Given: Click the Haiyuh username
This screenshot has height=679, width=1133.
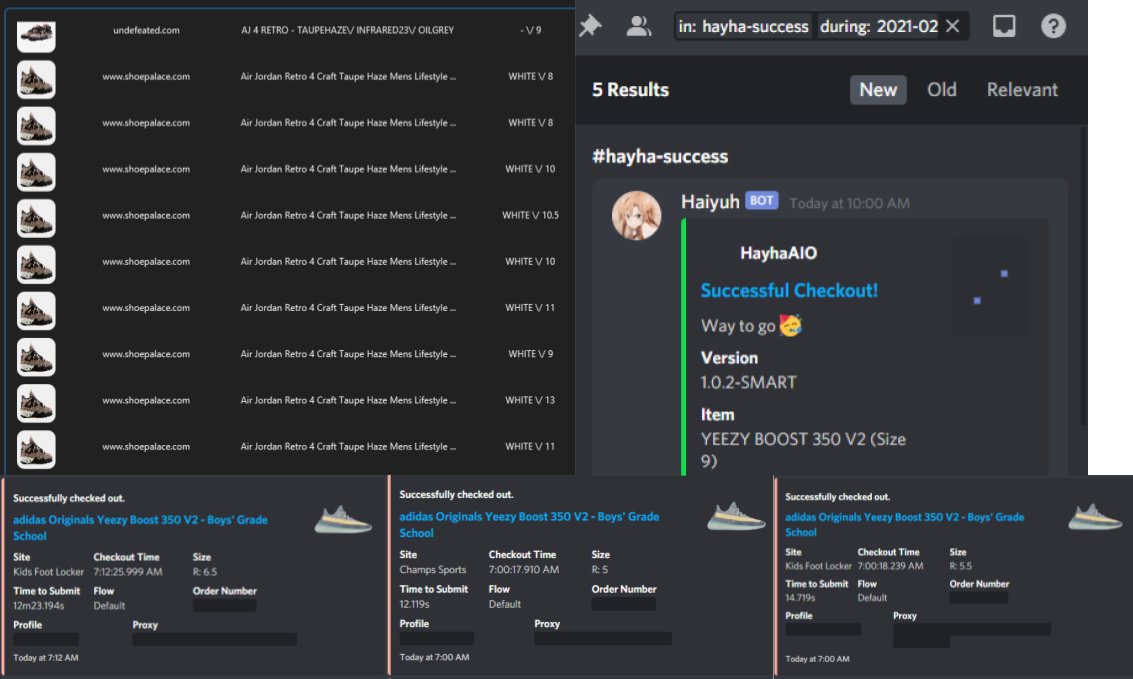Looking at the screenshot, I should coord(710,202).
